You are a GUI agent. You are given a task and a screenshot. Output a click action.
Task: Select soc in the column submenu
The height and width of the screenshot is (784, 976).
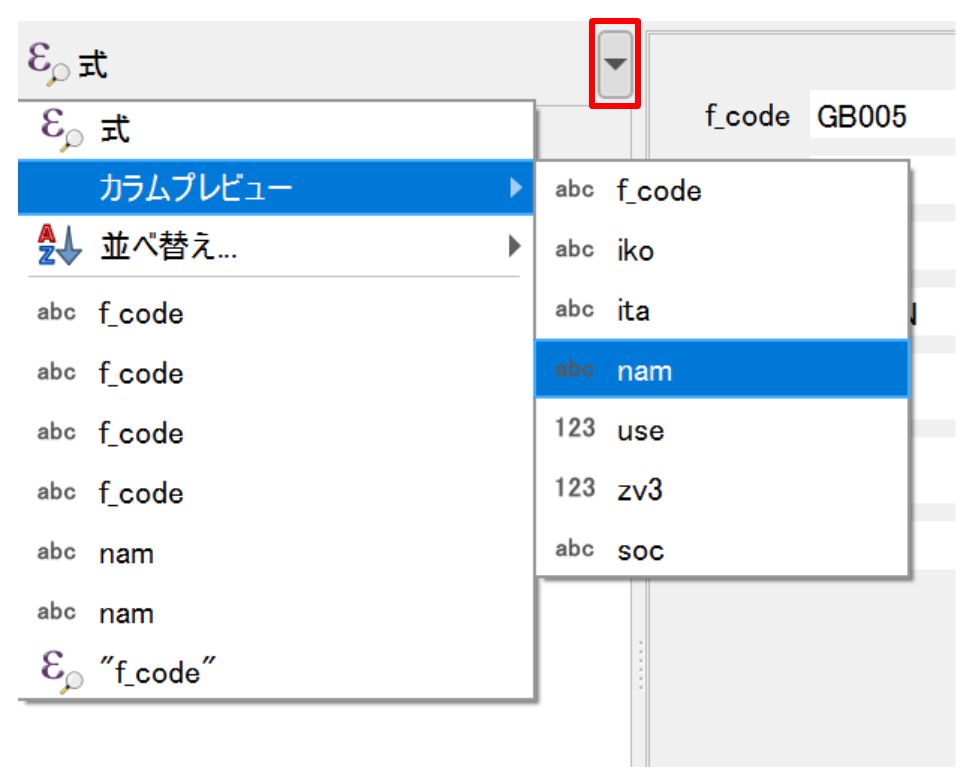coord(722,549)
